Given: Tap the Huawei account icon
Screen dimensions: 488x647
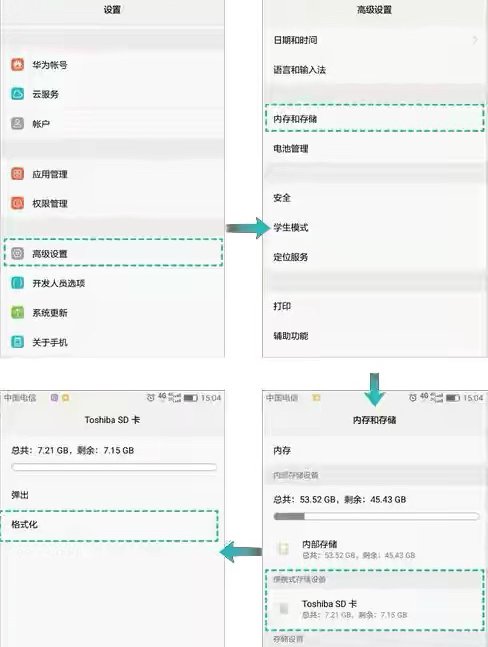Looking at the screenshot, I should coord(17,64).
